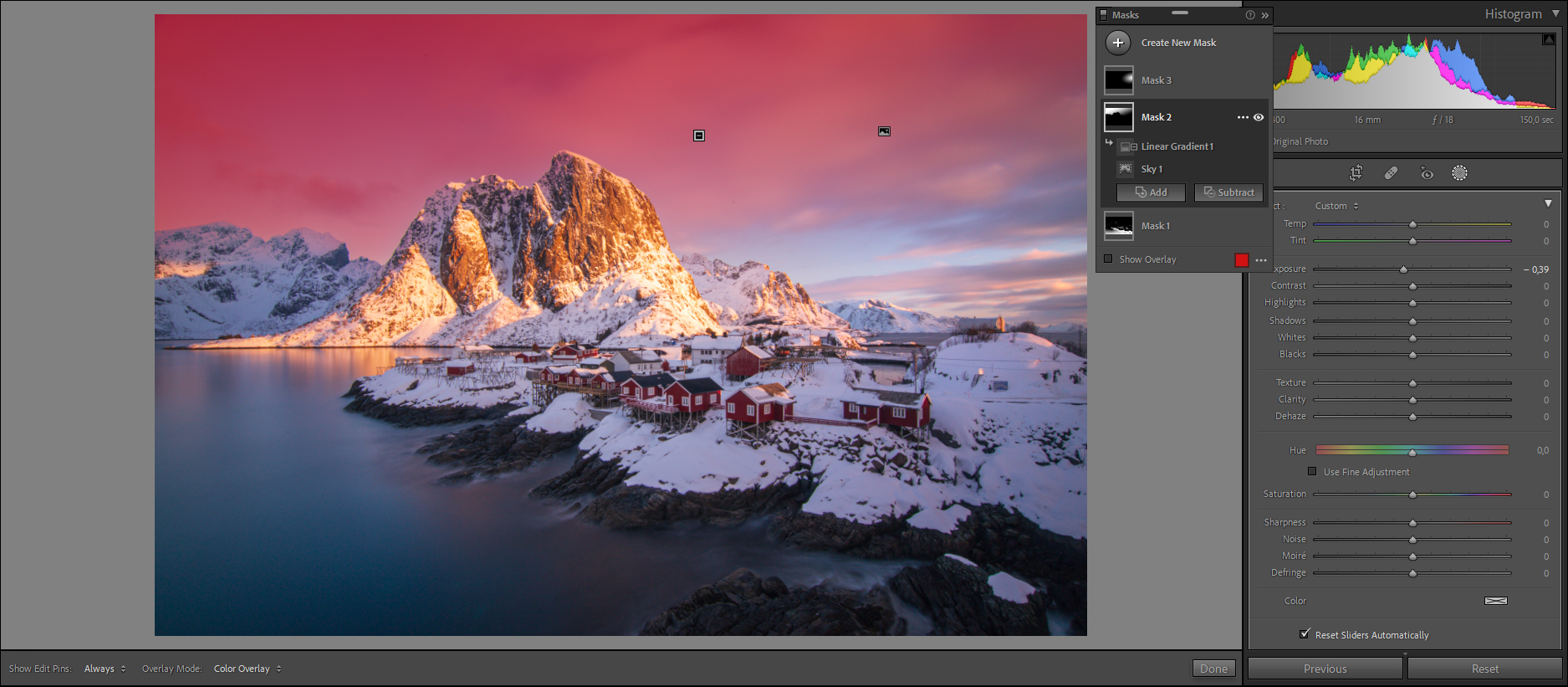
Task: Open overlay options three-dot menu
Action: point(1261,260)
